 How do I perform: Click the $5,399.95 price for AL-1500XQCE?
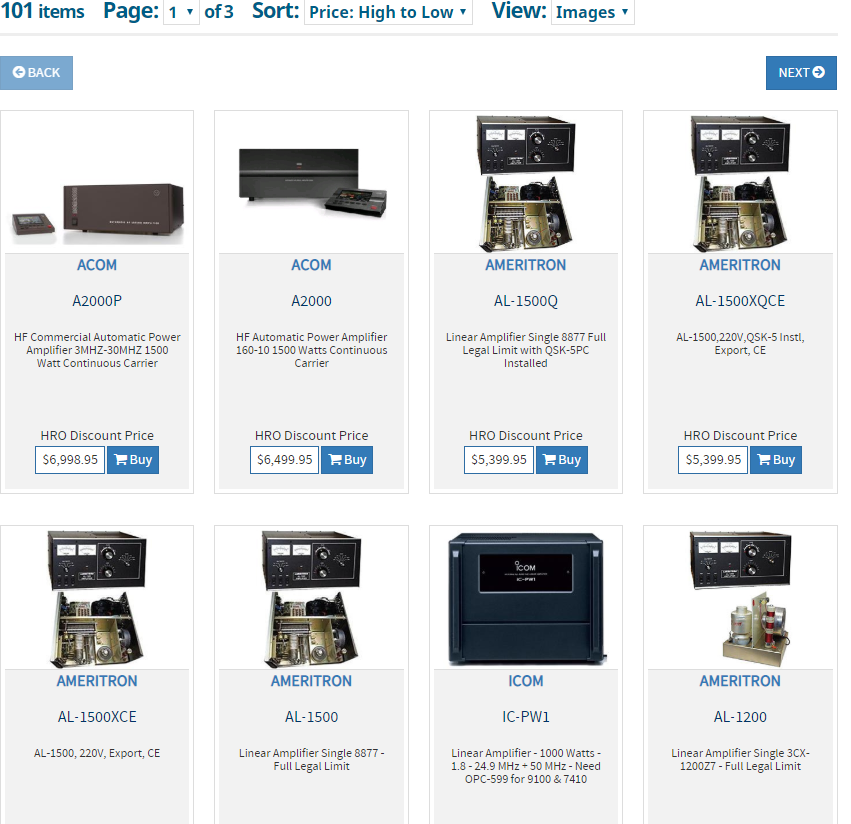point(713,460)
